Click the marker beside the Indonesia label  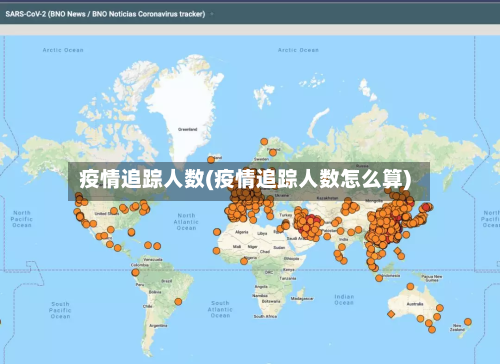379,278
